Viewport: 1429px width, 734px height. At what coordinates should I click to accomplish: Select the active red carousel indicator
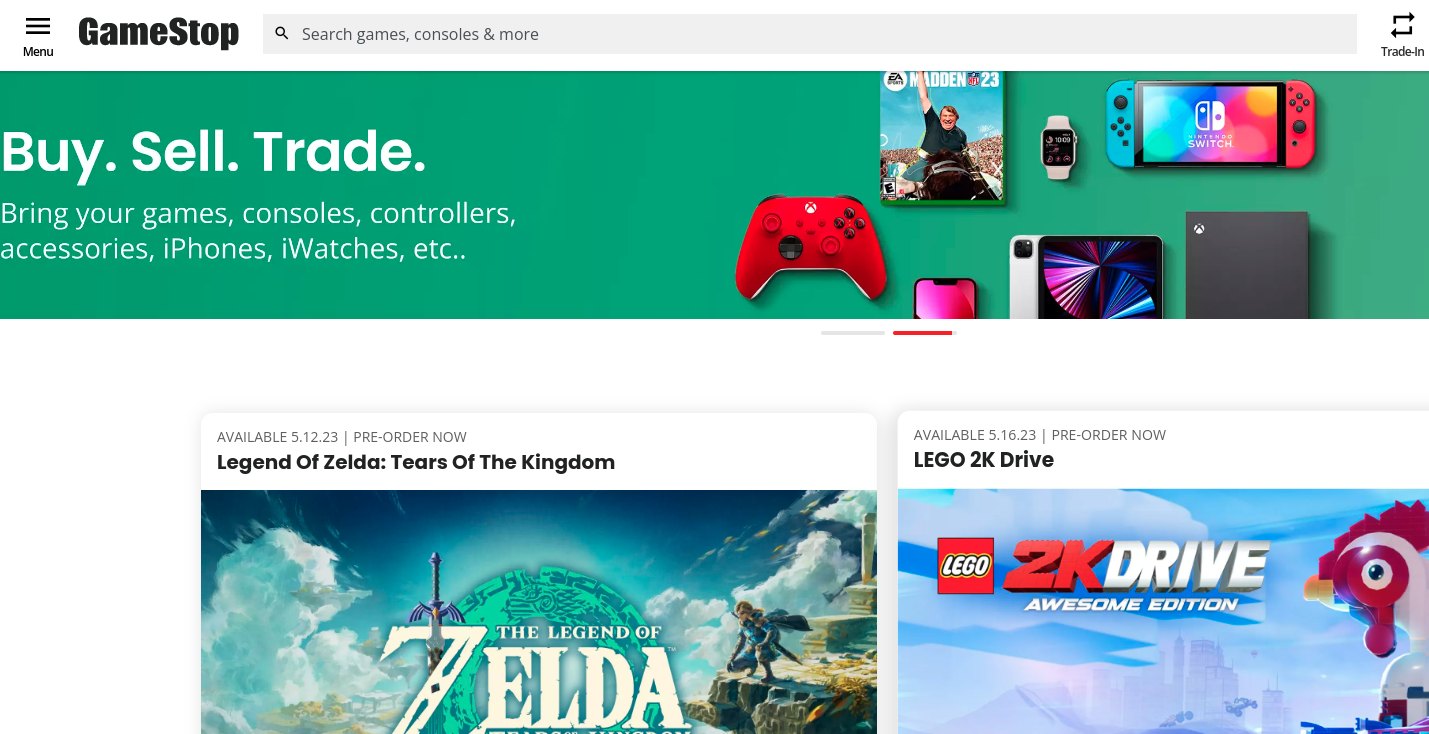coord(923,332)
